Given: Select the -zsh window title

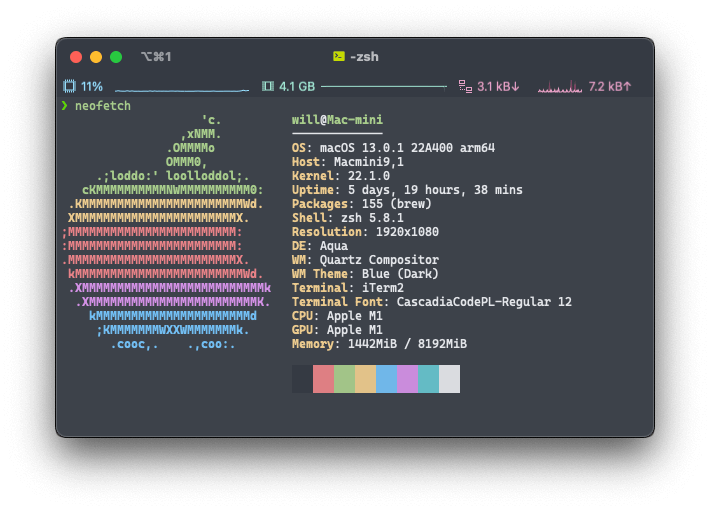Looking at the screenshot, I should pyautogui.click(x=365, y=57).
